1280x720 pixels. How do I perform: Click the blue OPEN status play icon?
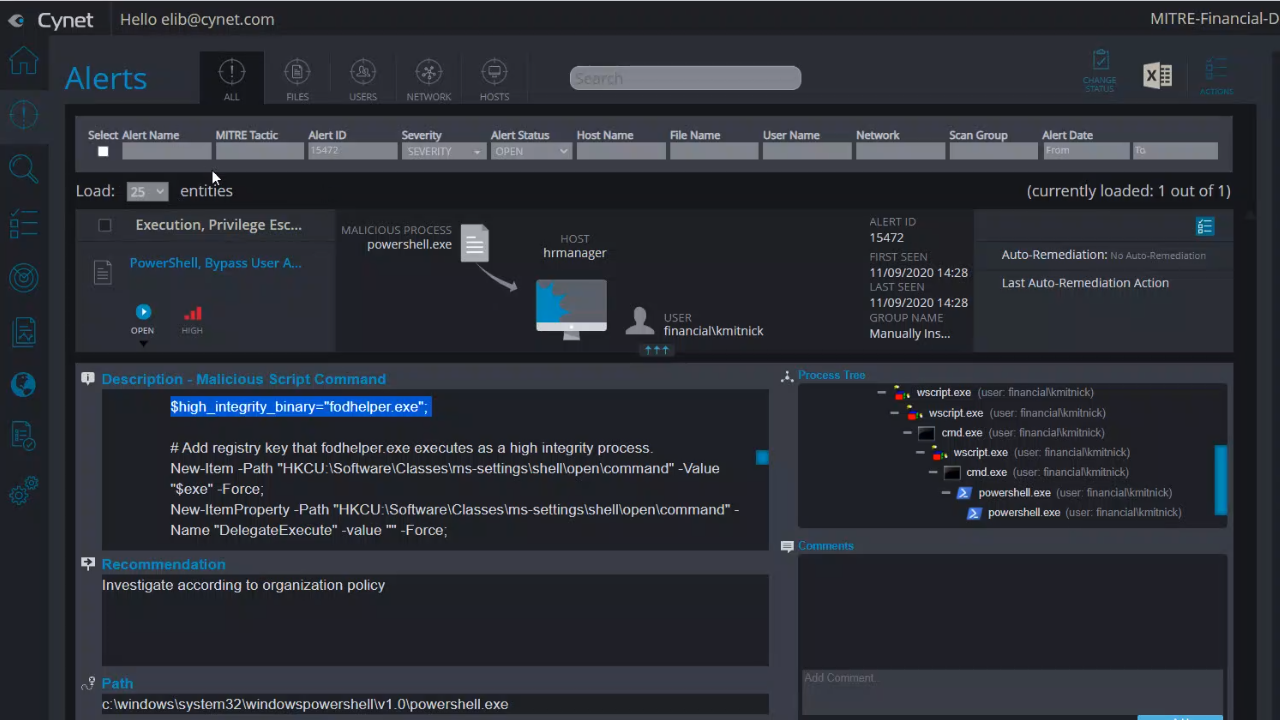[143, 312]
